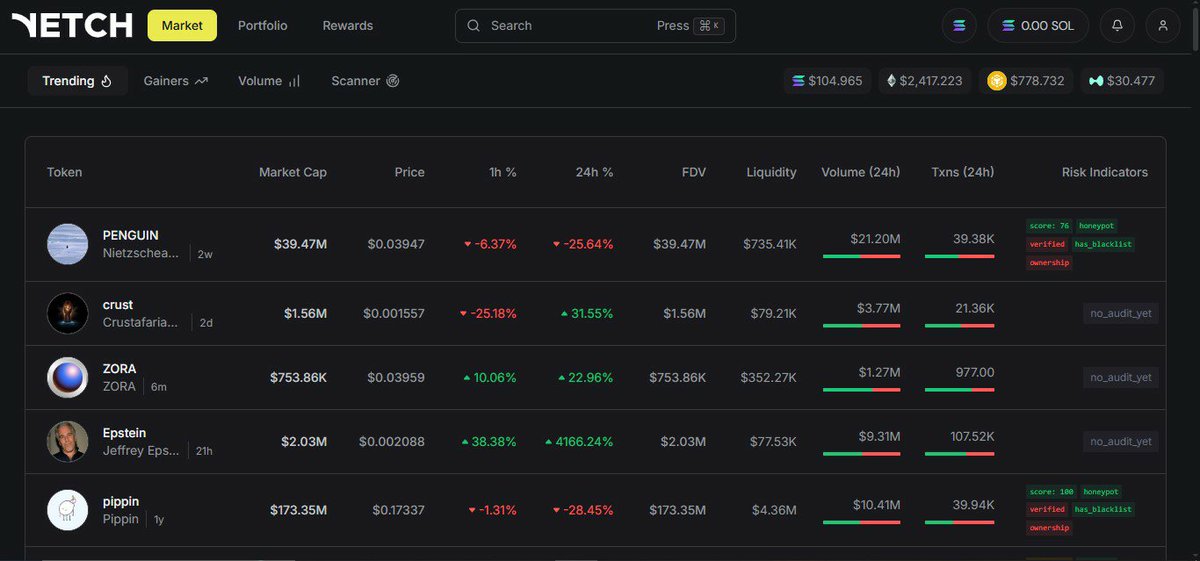This screenshot has height=561, width=1200.
Task: Click the search magnifier icon
Action: 474,26
